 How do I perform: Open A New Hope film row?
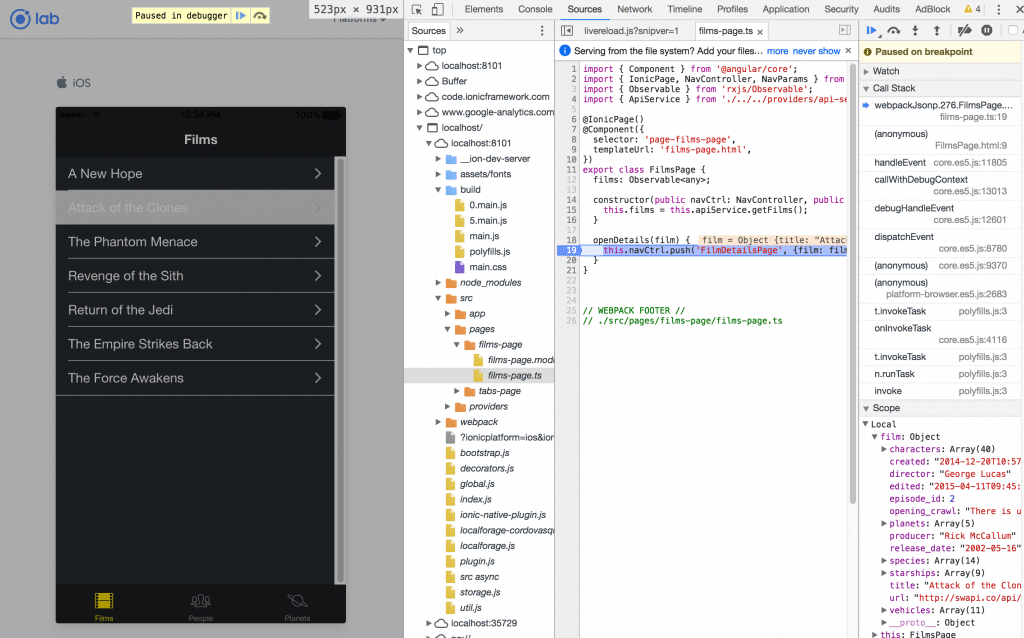(195, 174)
